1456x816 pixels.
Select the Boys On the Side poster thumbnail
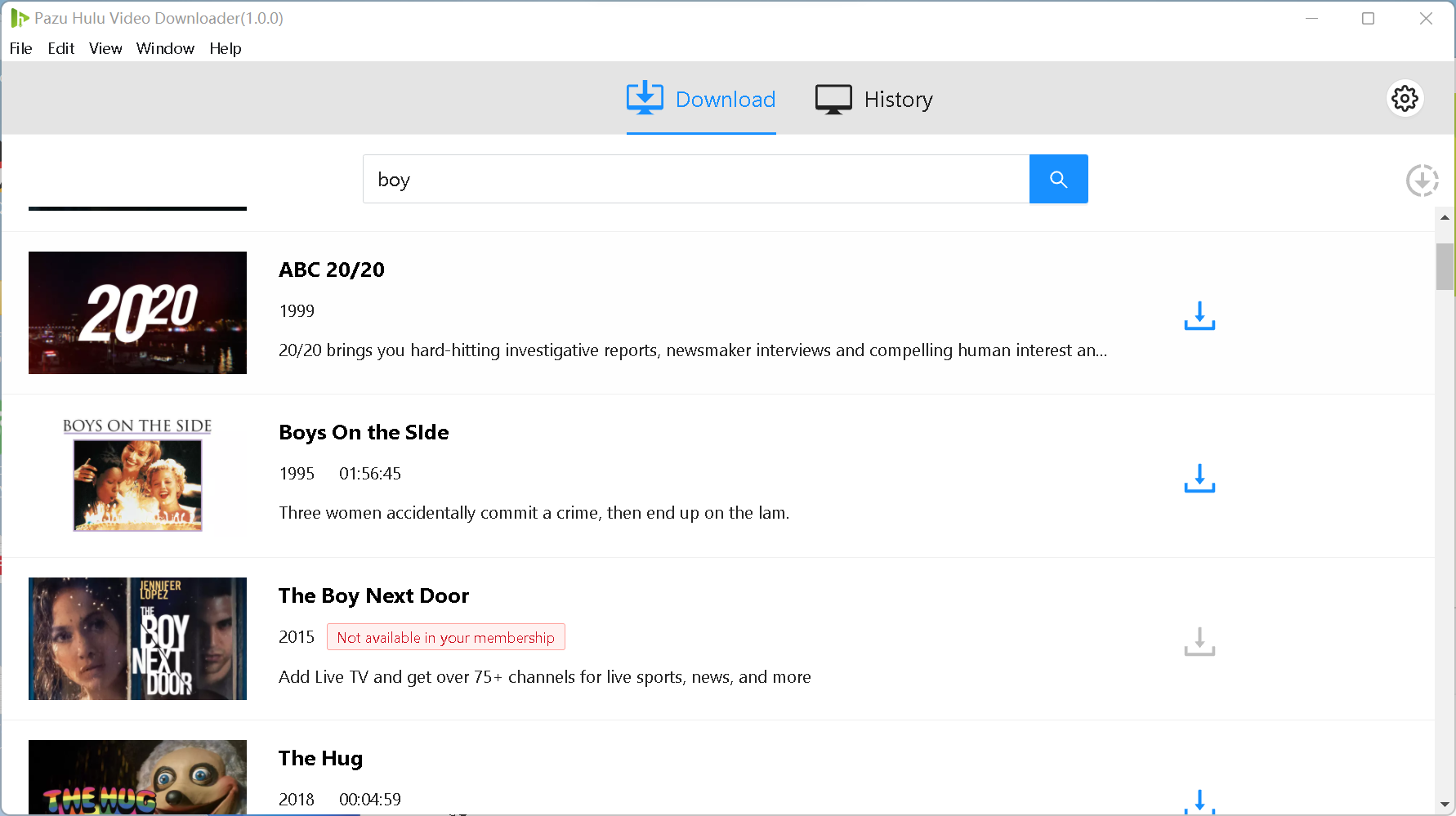click(x=137, y=475)
